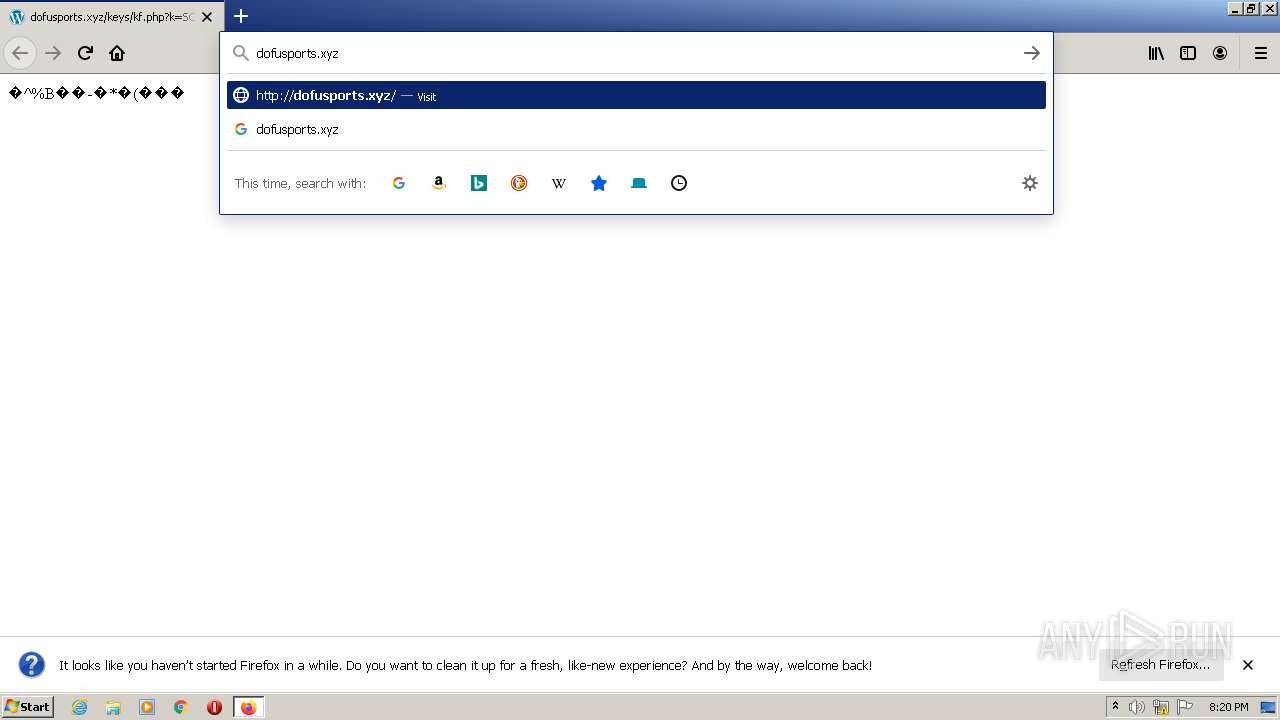Open search settings gear
Image resolution: width=1280 pixels, height=720 pixels.
1030,183
